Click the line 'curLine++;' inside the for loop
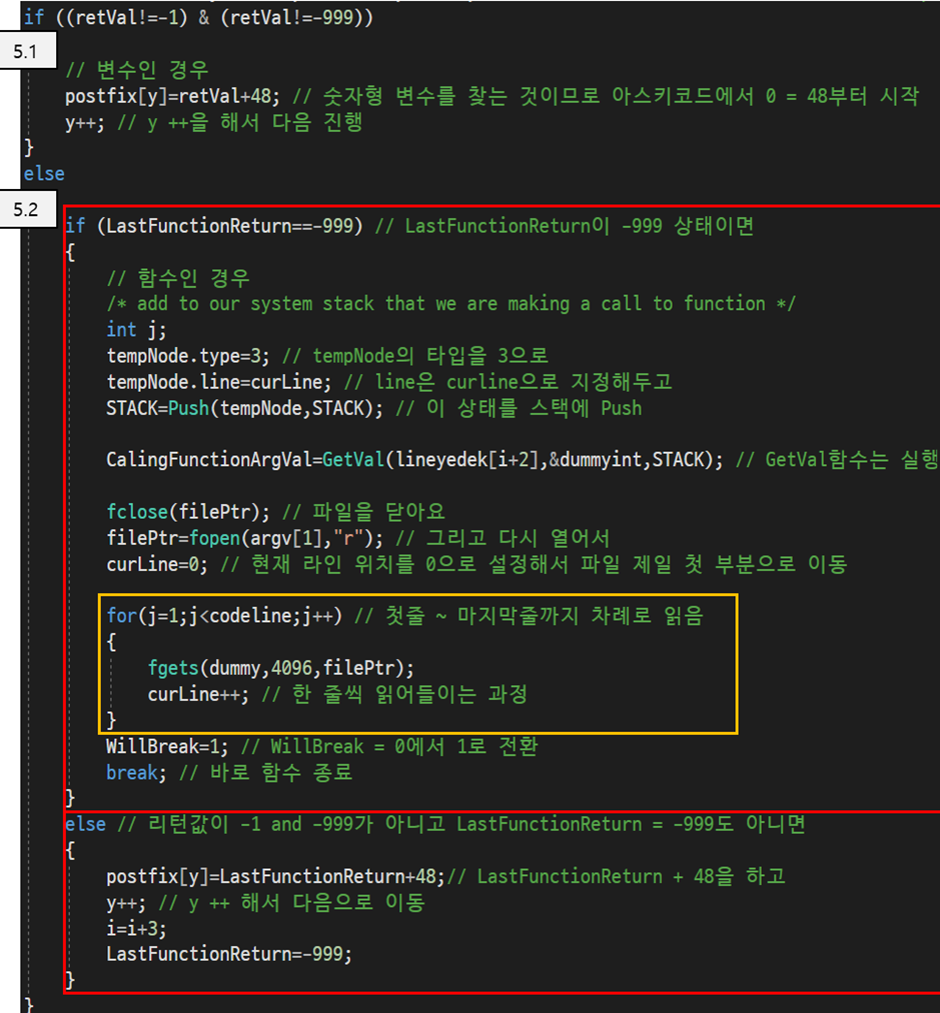940x1013 pixels. coord(198,694)
